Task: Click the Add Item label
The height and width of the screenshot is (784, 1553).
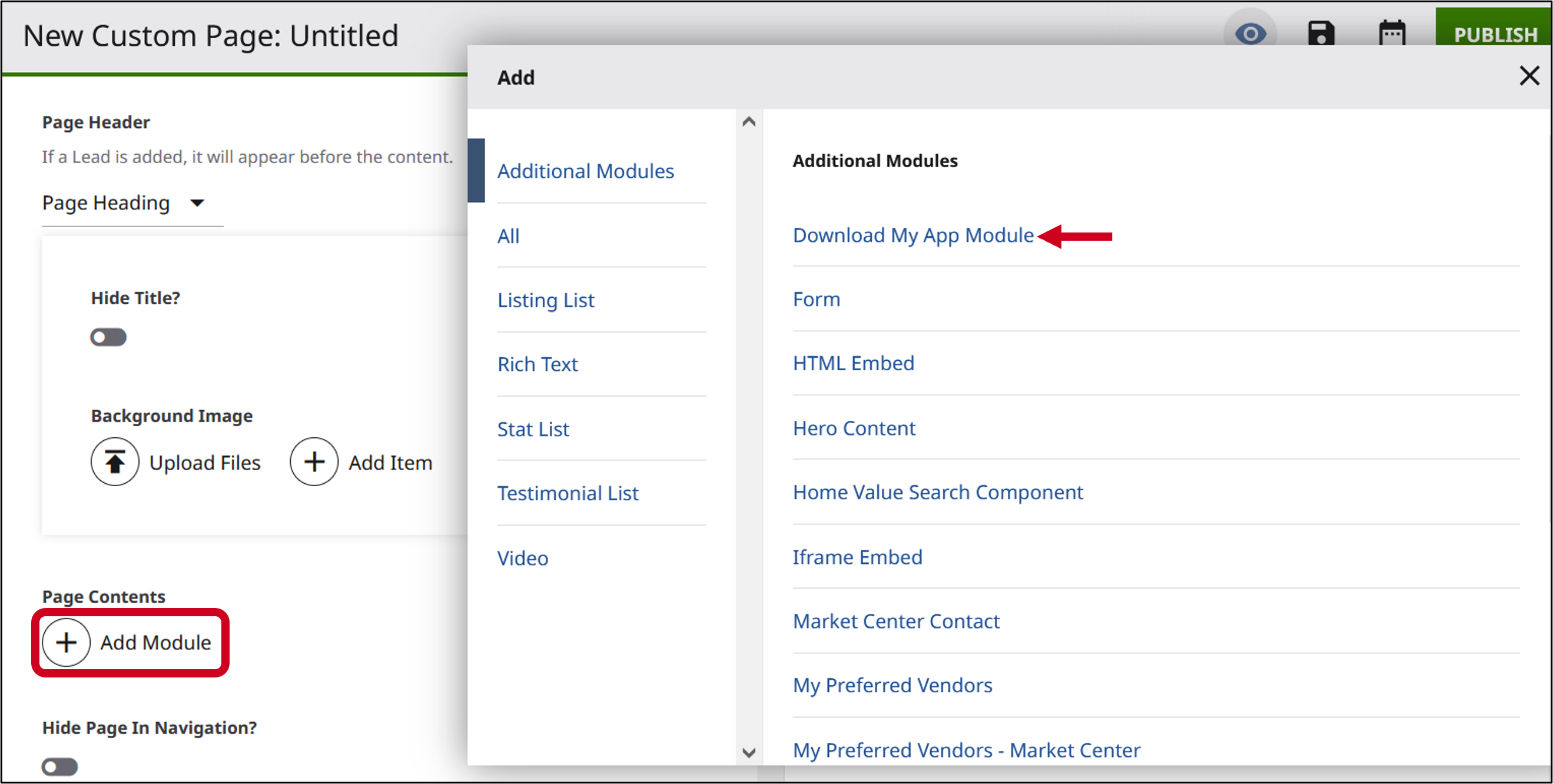Action: click(x=391, y=463)
